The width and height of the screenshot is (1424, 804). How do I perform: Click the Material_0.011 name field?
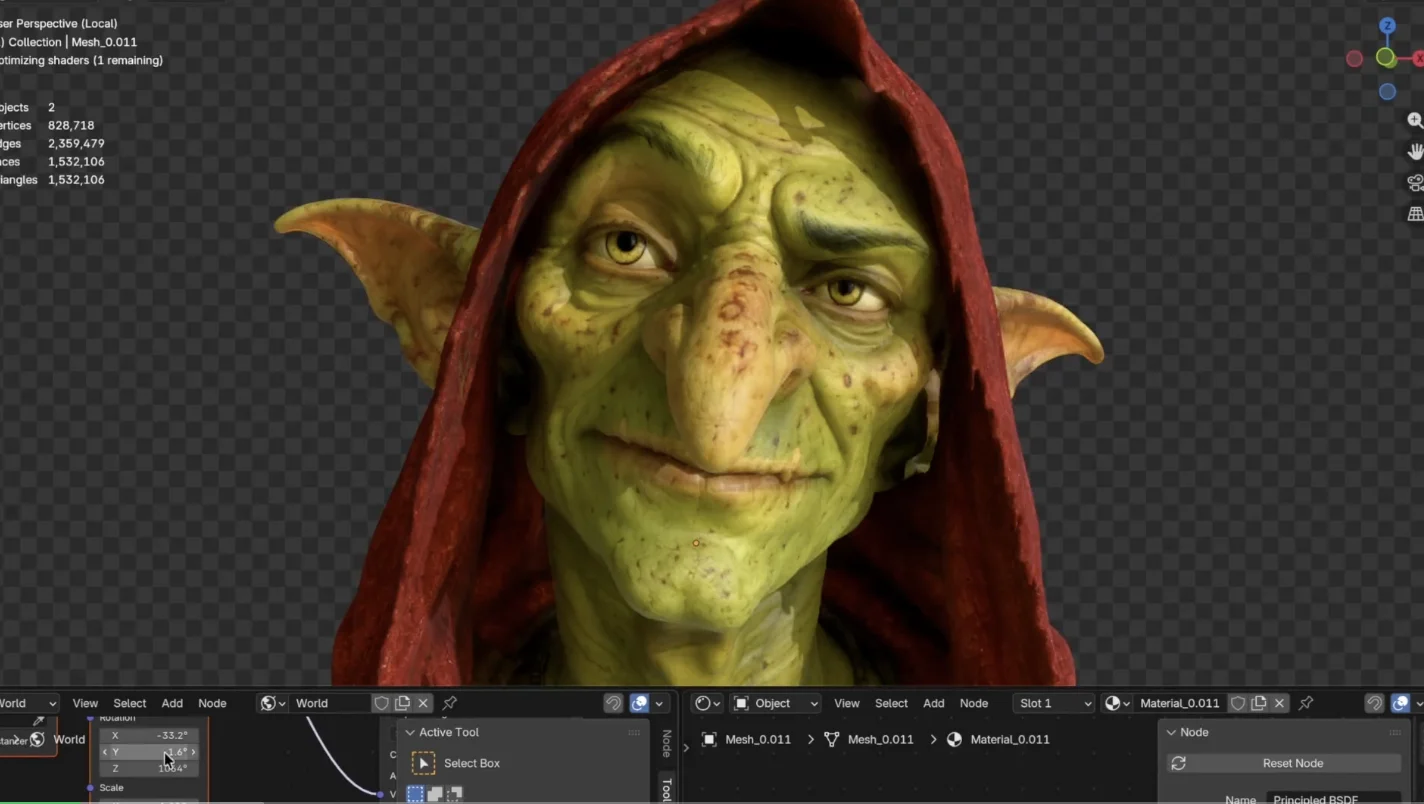(1180, 703)
